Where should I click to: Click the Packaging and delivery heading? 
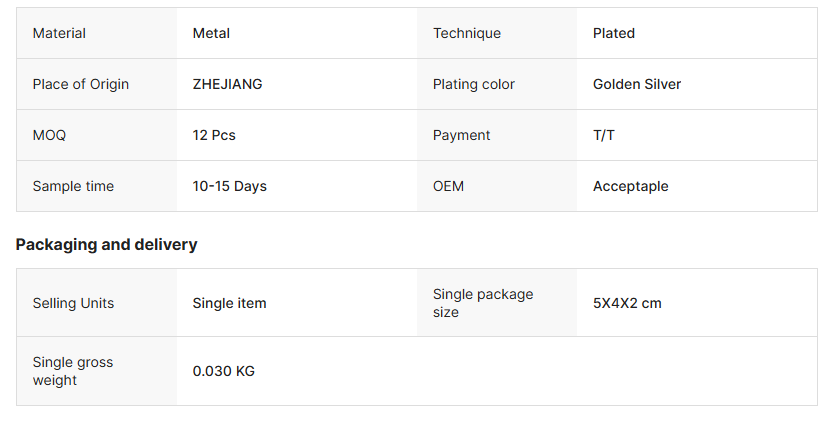click(x=107, y=244)
